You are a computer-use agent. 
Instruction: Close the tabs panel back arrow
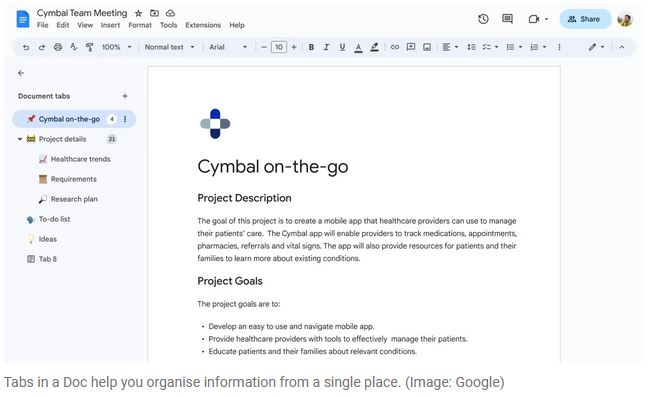[21, 73]
